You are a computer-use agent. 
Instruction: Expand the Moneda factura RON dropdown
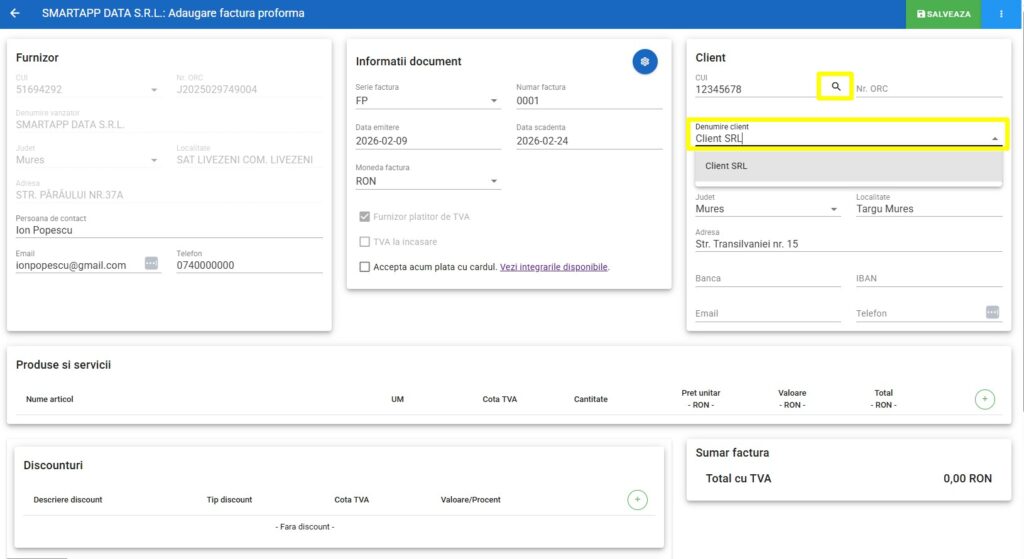point(428,182)
